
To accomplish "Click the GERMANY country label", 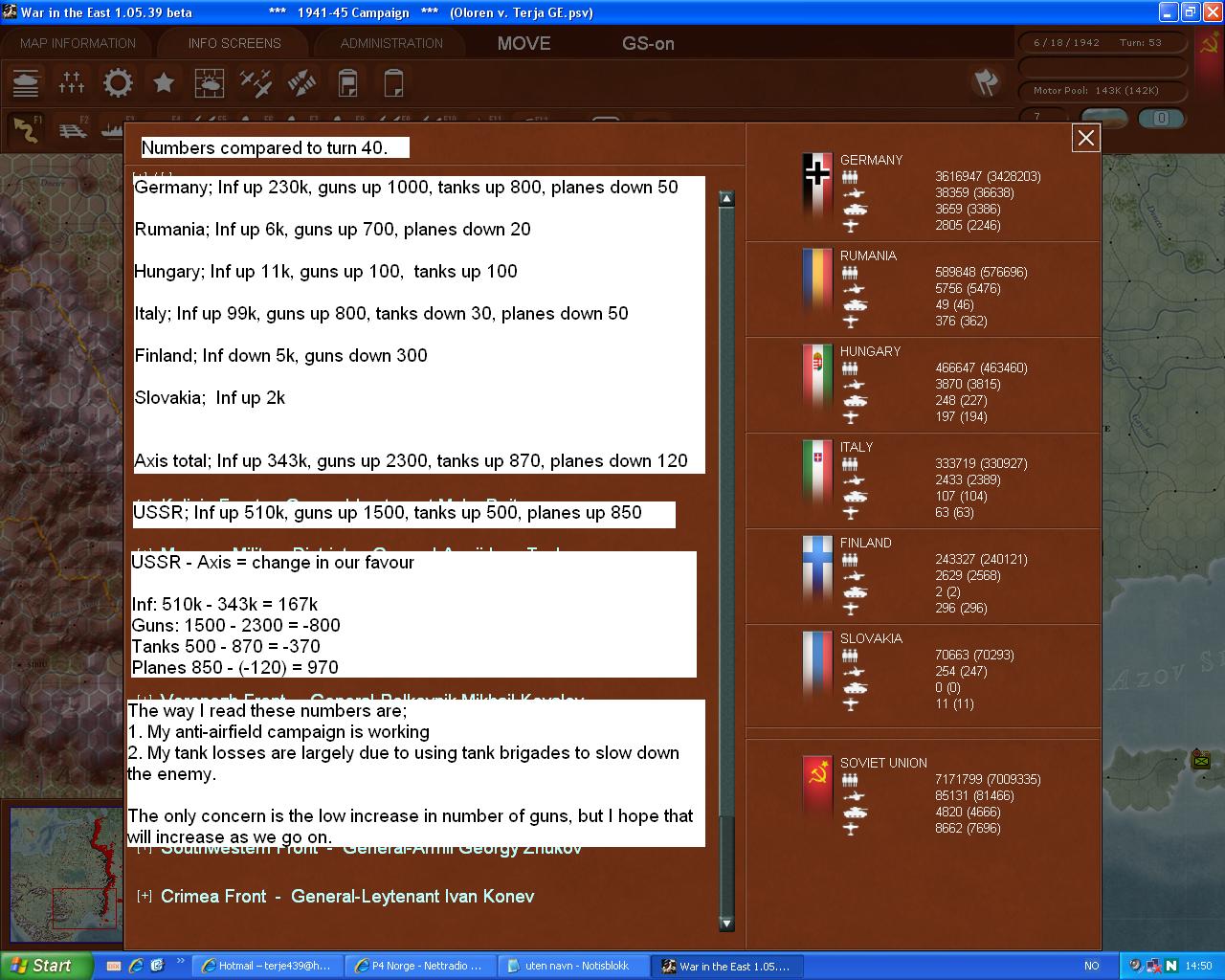I will pyautogui.click(x=871, y=160).
